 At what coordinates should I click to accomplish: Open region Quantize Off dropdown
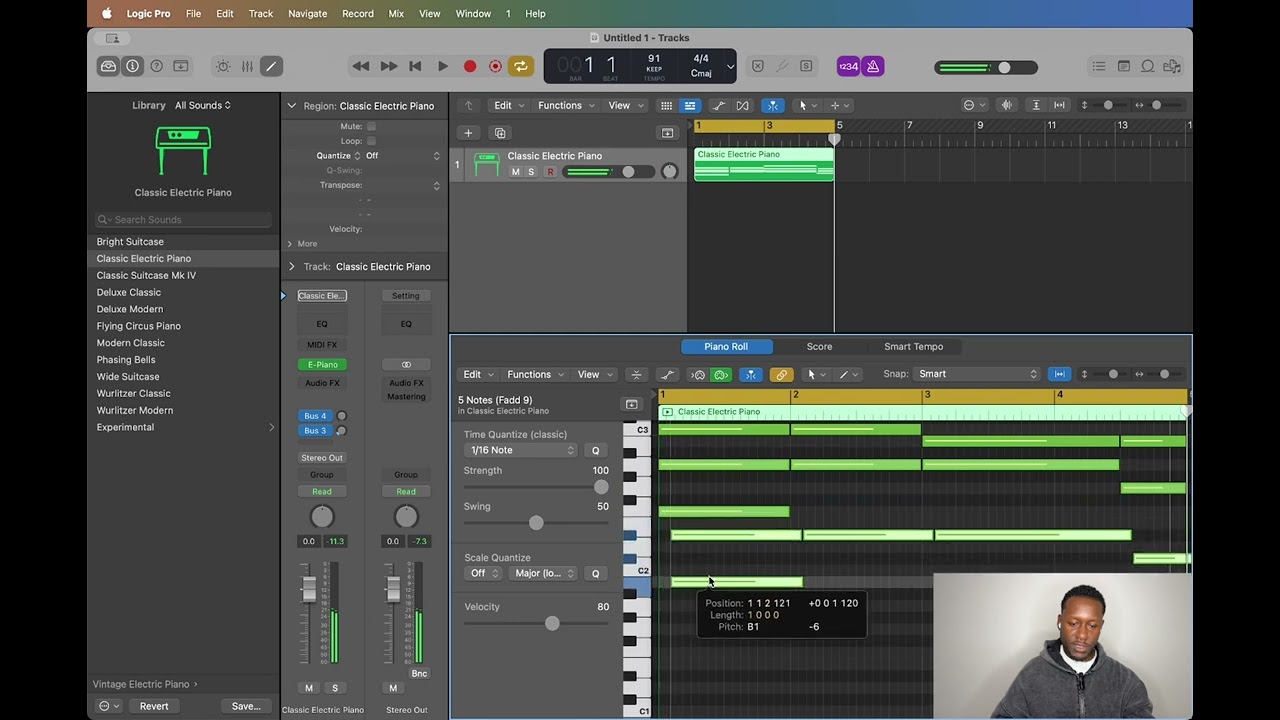tap(402, 156)
